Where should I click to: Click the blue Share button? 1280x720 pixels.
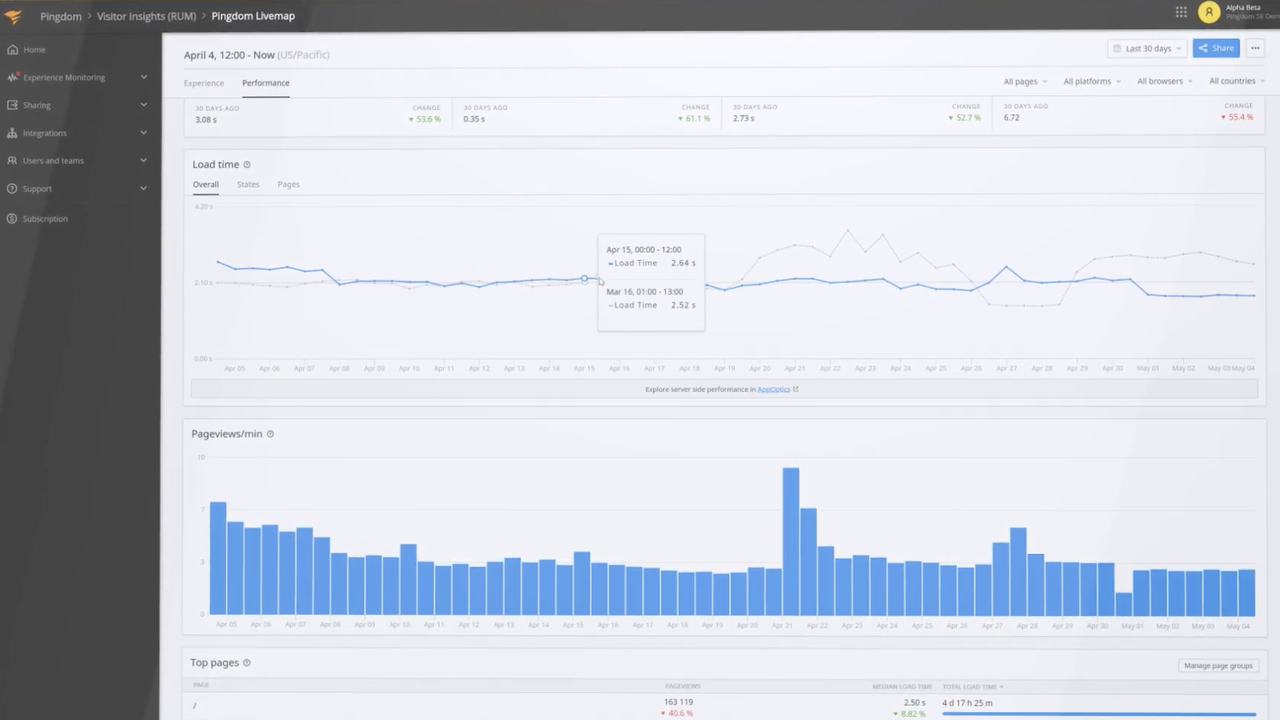(x=1216, y=47)
